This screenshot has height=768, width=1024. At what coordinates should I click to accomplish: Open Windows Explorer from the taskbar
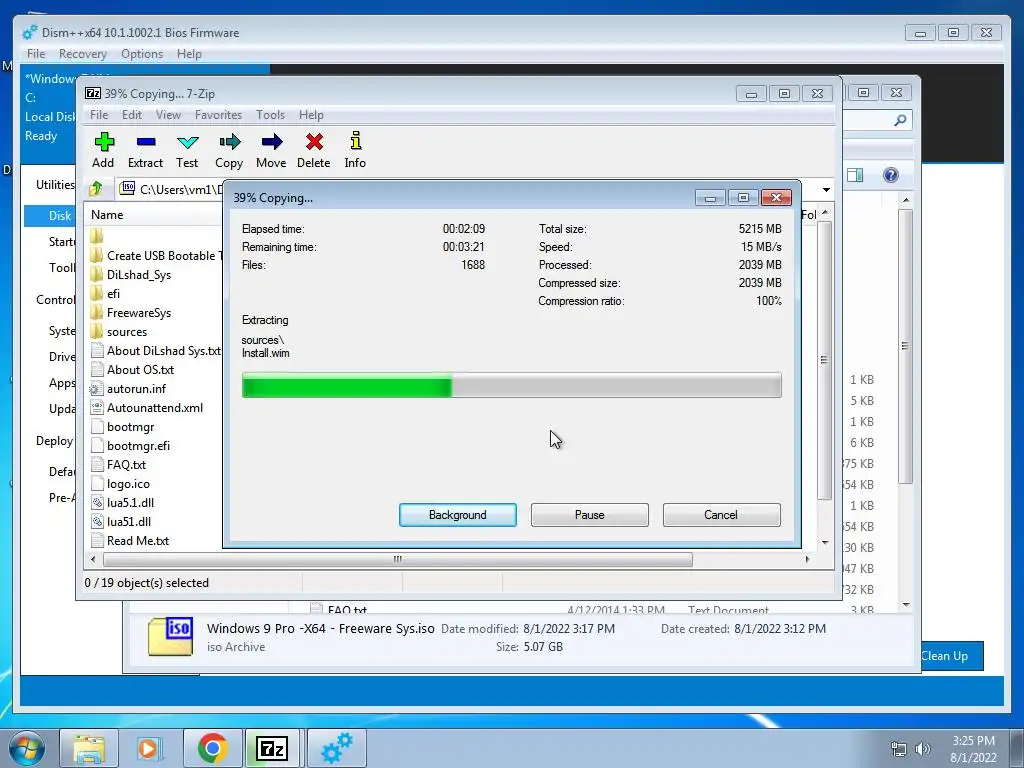coord(89,748)
